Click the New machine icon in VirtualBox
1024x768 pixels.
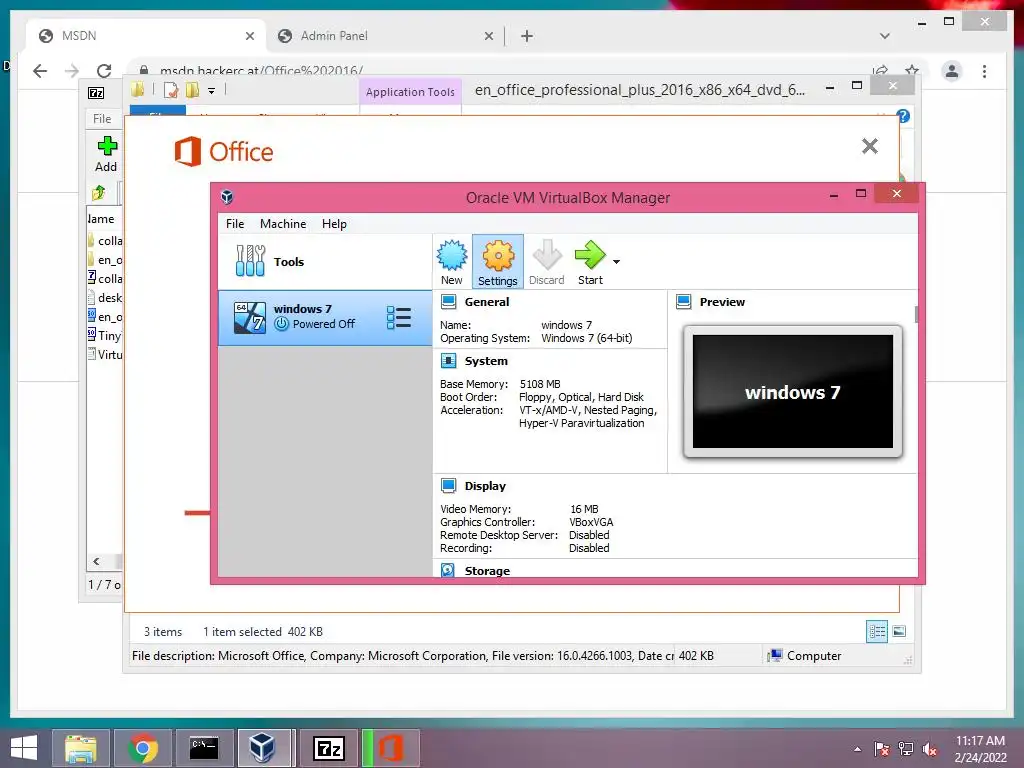click(x=451, y=262)
